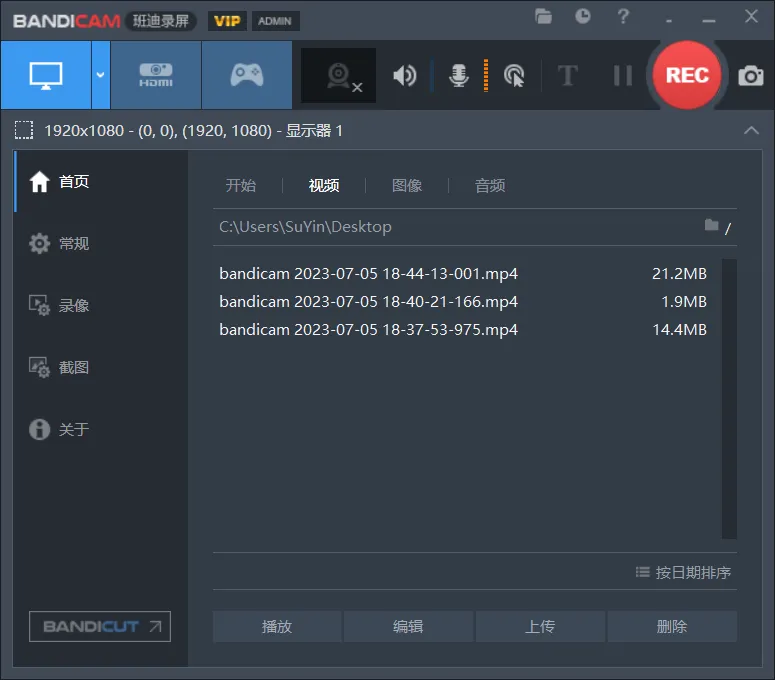The width and height of the screenshot is (775, 680).
Task: Toggle speaker sound recording icon
Action: click(405, 76)
